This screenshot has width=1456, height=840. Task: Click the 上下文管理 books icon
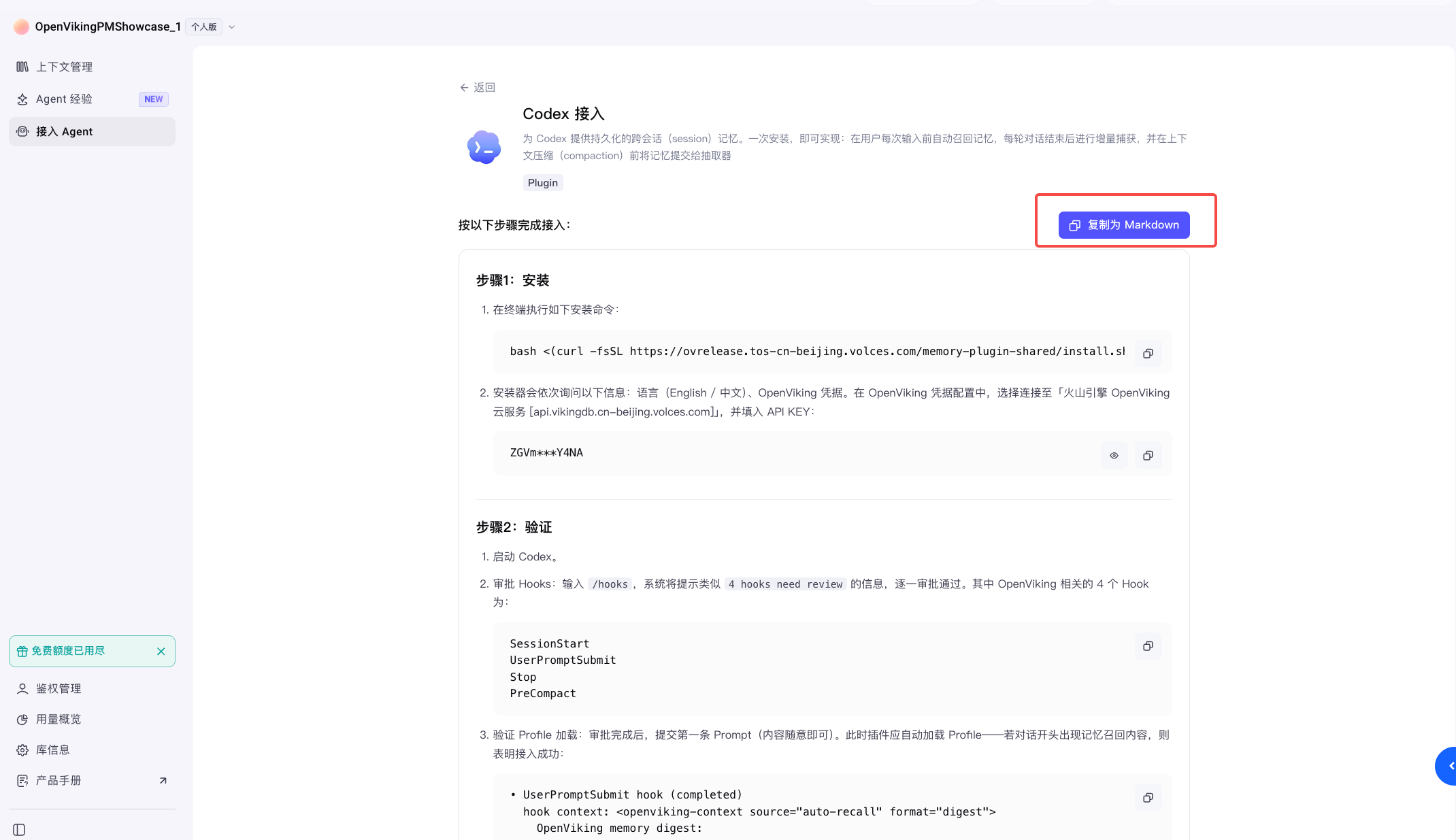click(22, 67)
